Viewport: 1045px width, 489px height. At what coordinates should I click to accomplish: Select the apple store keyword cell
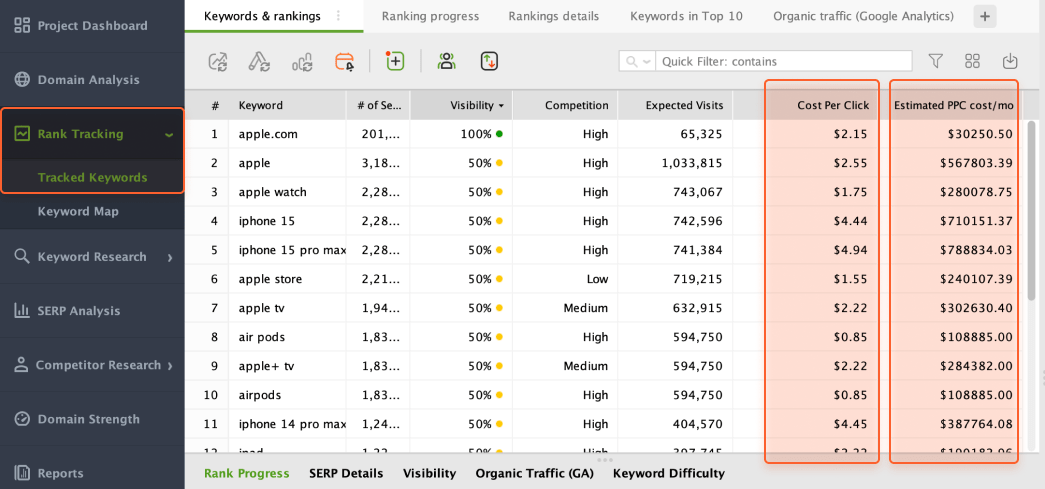[x=288, y=279]
